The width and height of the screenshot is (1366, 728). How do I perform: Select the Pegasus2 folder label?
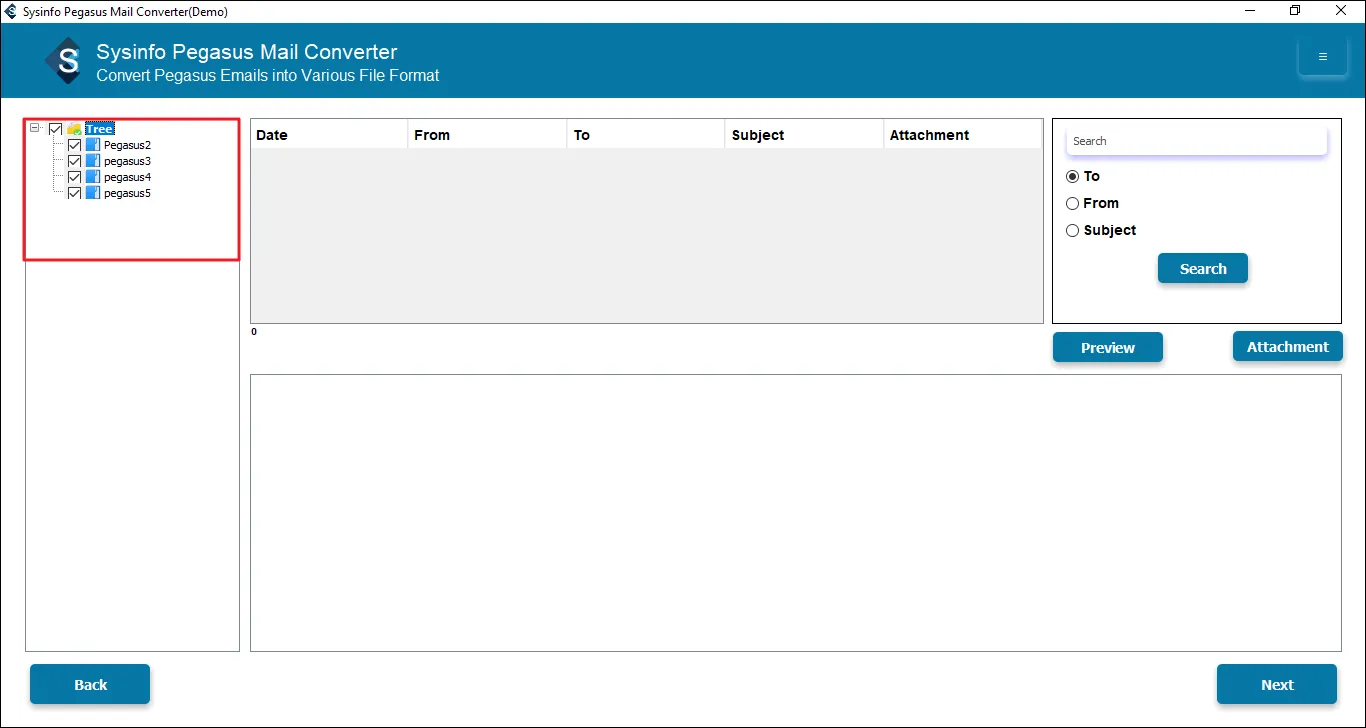pyautogui.click(x=127, y=145)
